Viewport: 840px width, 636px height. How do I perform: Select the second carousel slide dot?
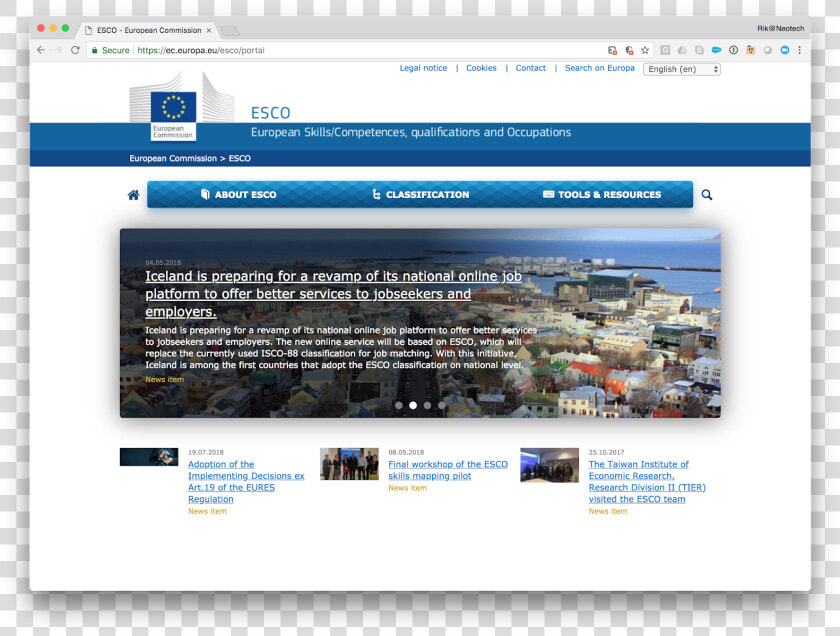pyautogui.click(x=413, y=406)
